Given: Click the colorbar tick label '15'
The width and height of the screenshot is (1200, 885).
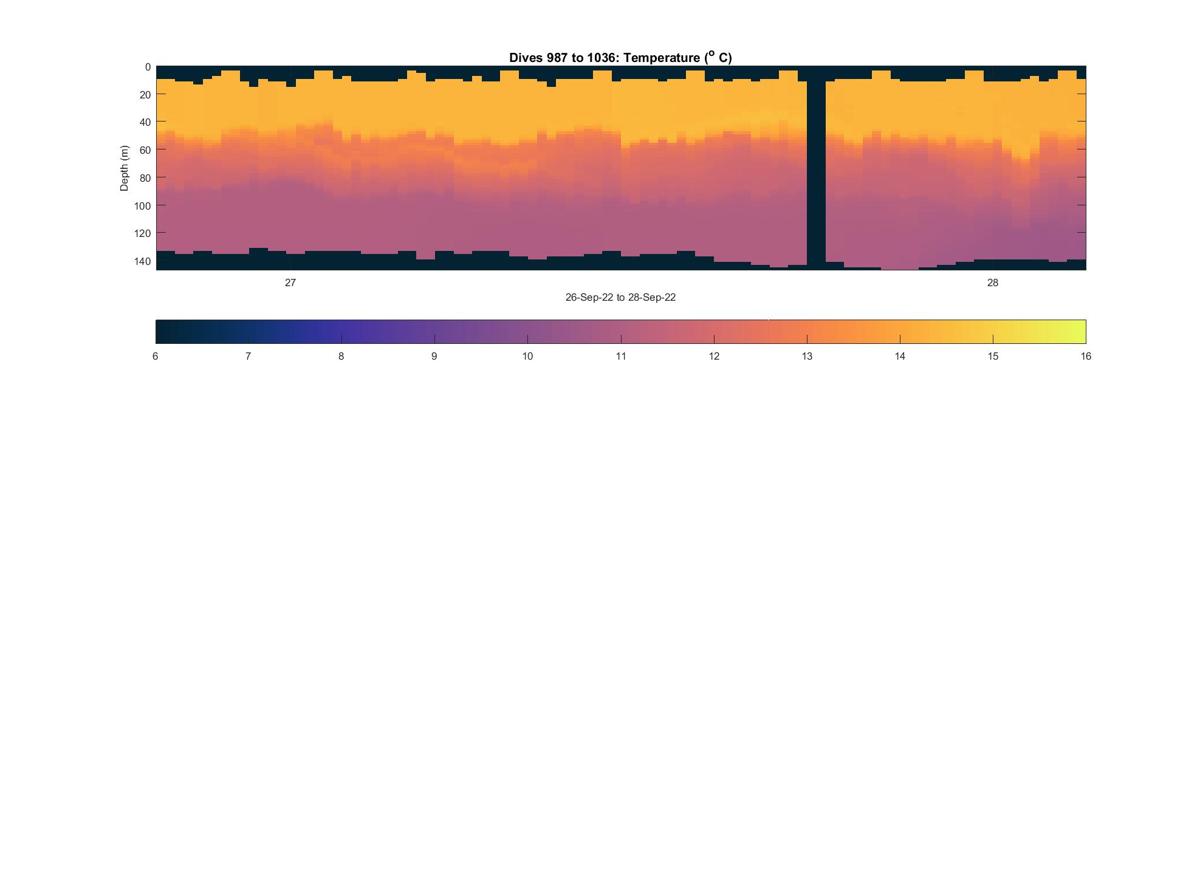Looking at the screenshot, I should pyautogui.click(x=993, y=356).
